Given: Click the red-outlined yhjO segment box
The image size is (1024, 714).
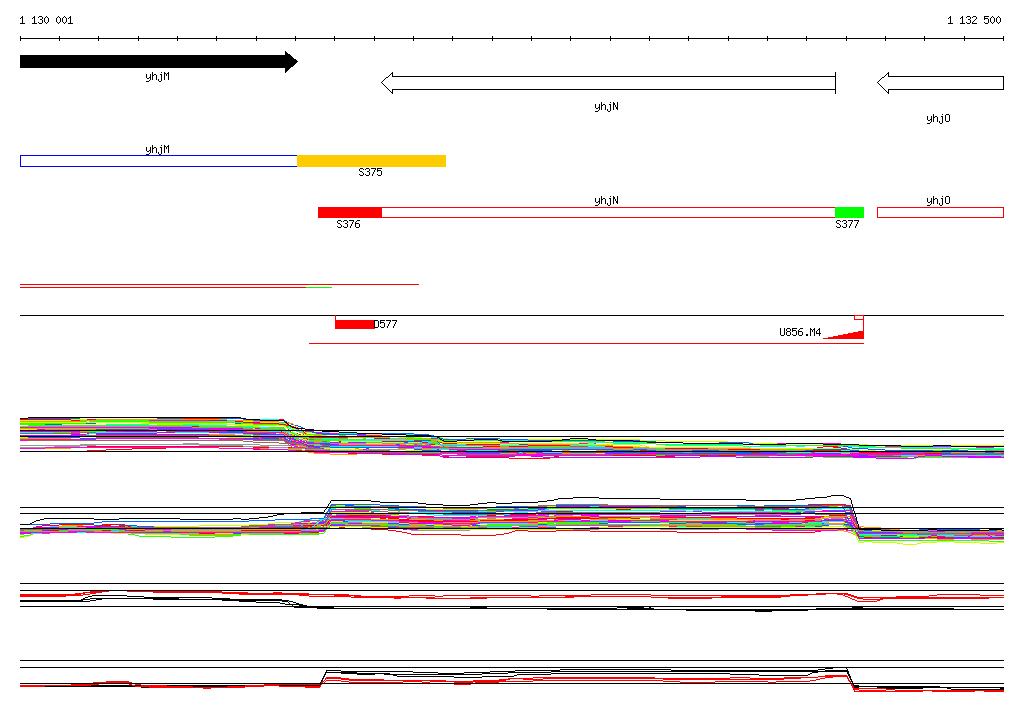Looking at the screenshot, I should tap(940, 212).
